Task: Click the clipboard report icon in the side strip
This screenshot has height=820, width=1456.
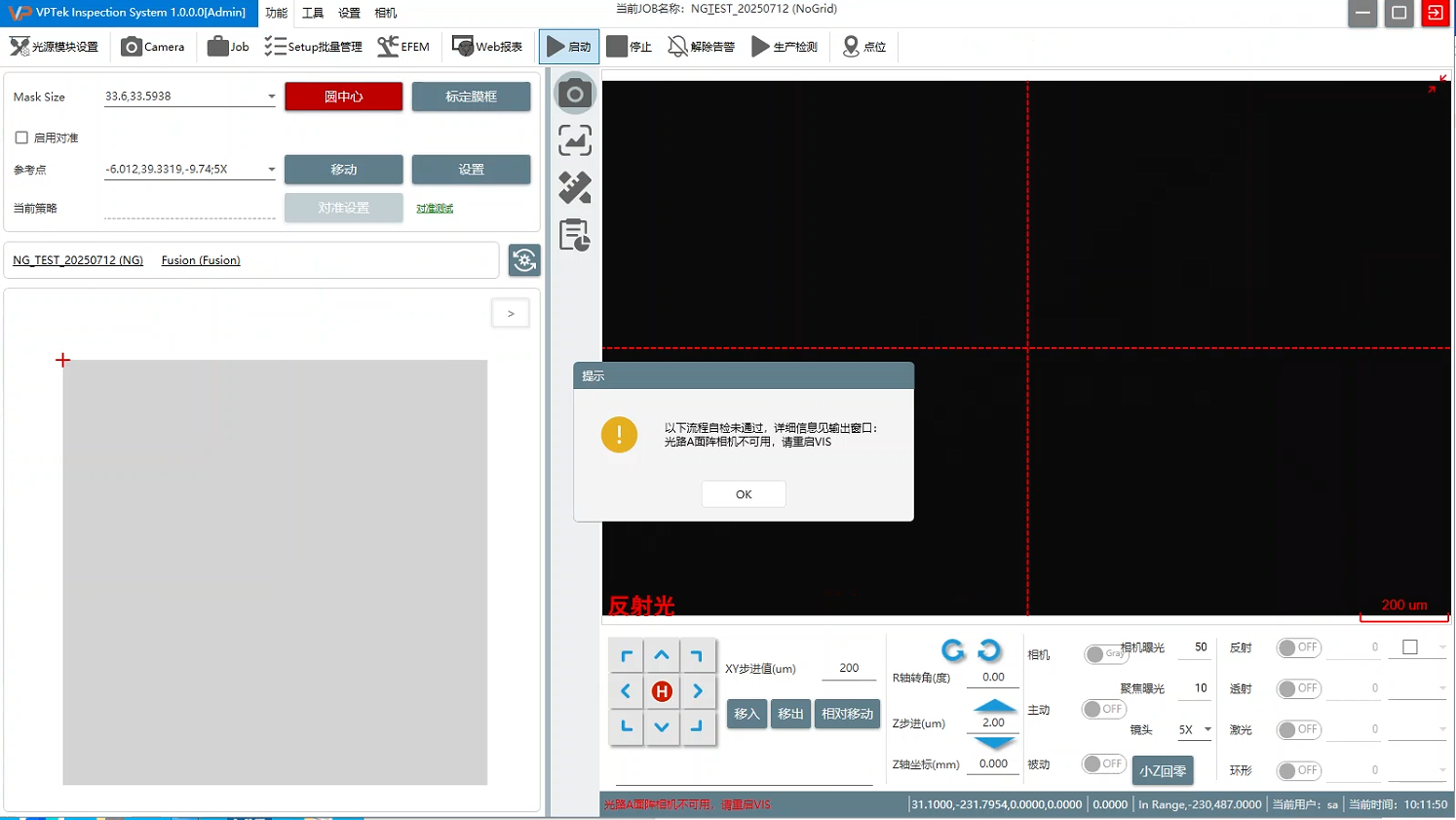Action: (x=575, y=235)
